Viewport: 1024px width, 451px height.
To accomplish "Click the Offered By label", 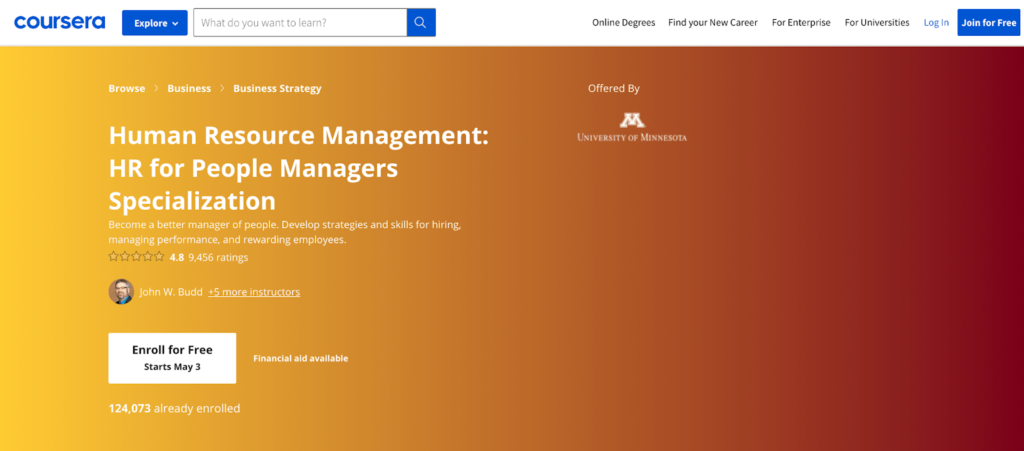I will click(614, 88).
